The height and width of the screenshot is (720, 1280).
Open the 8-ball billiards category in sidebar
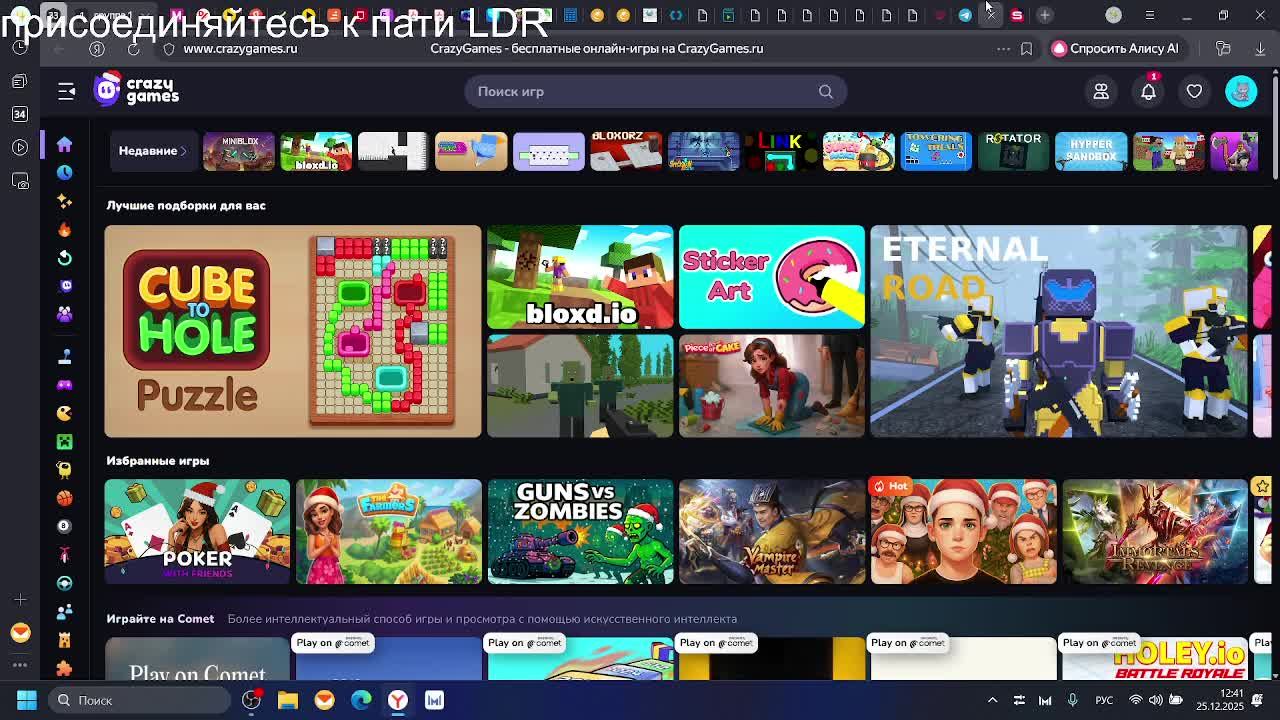pos(64,526)
